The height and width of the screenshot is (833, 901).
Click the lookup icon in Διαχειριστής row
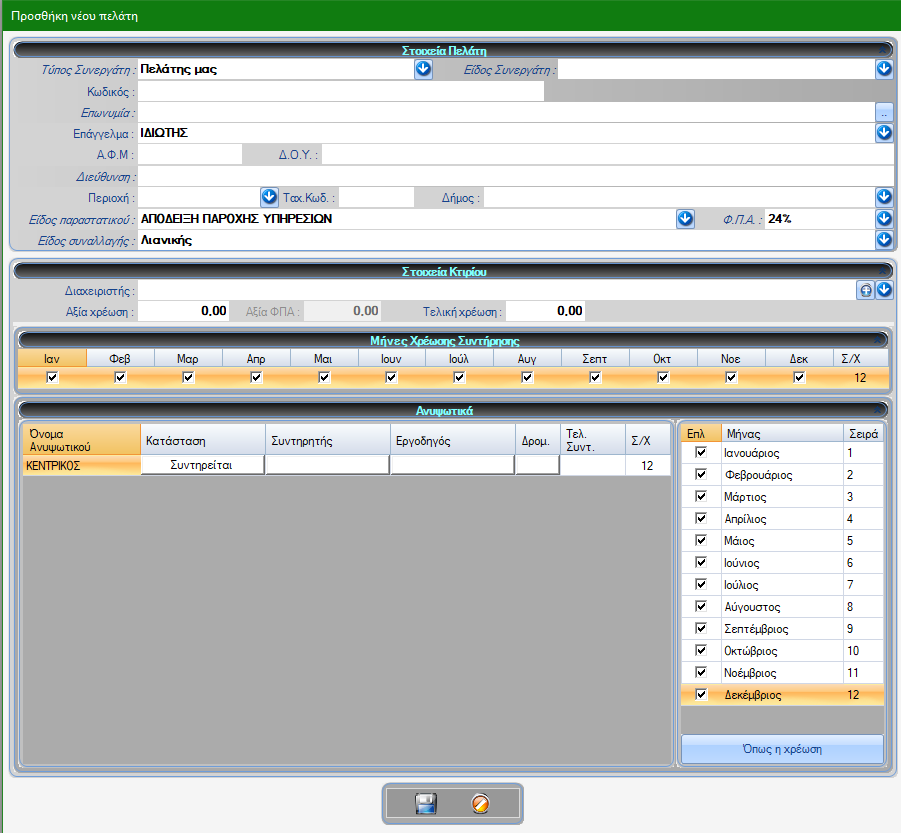pyautogui.click(x=867, y=290)
